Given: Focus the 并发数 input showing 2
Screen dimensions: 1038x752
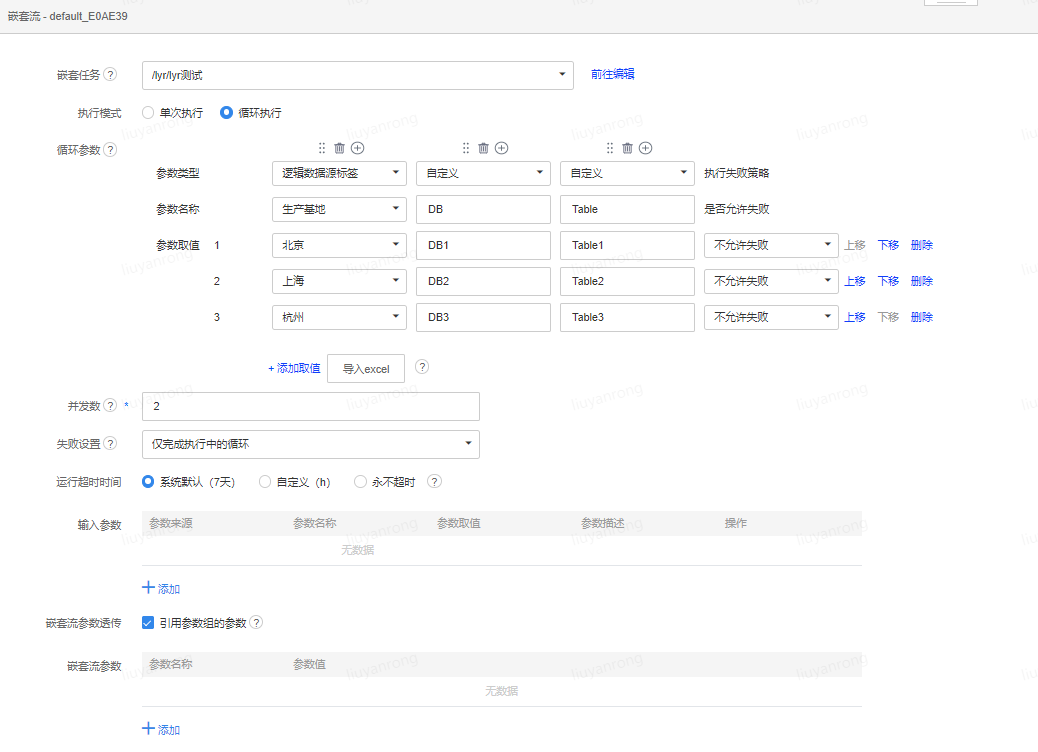Looking at the screenshot, I should pos(310,406).
